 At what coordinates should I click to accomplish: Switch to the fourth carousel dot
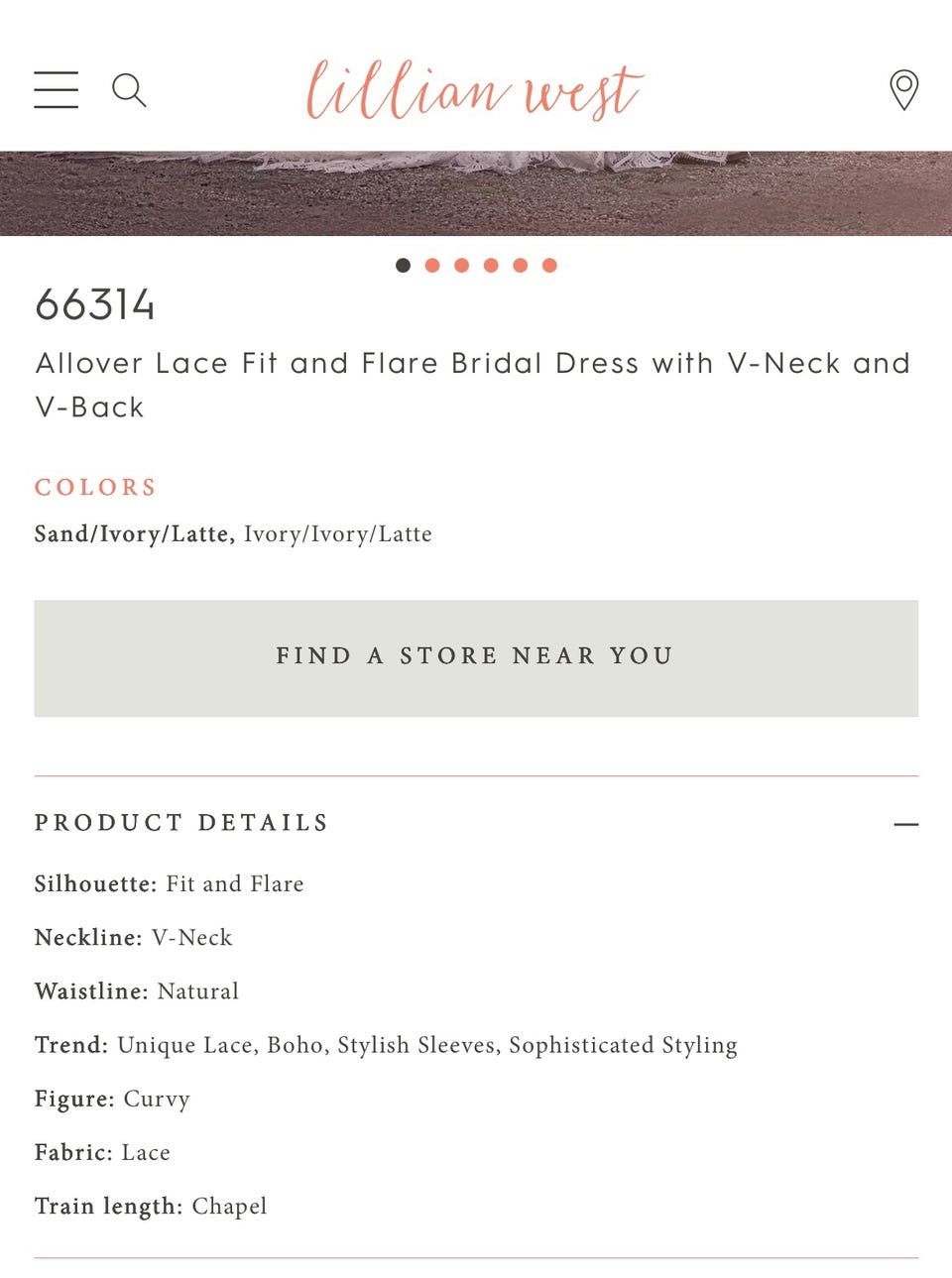tap(491, 265)
